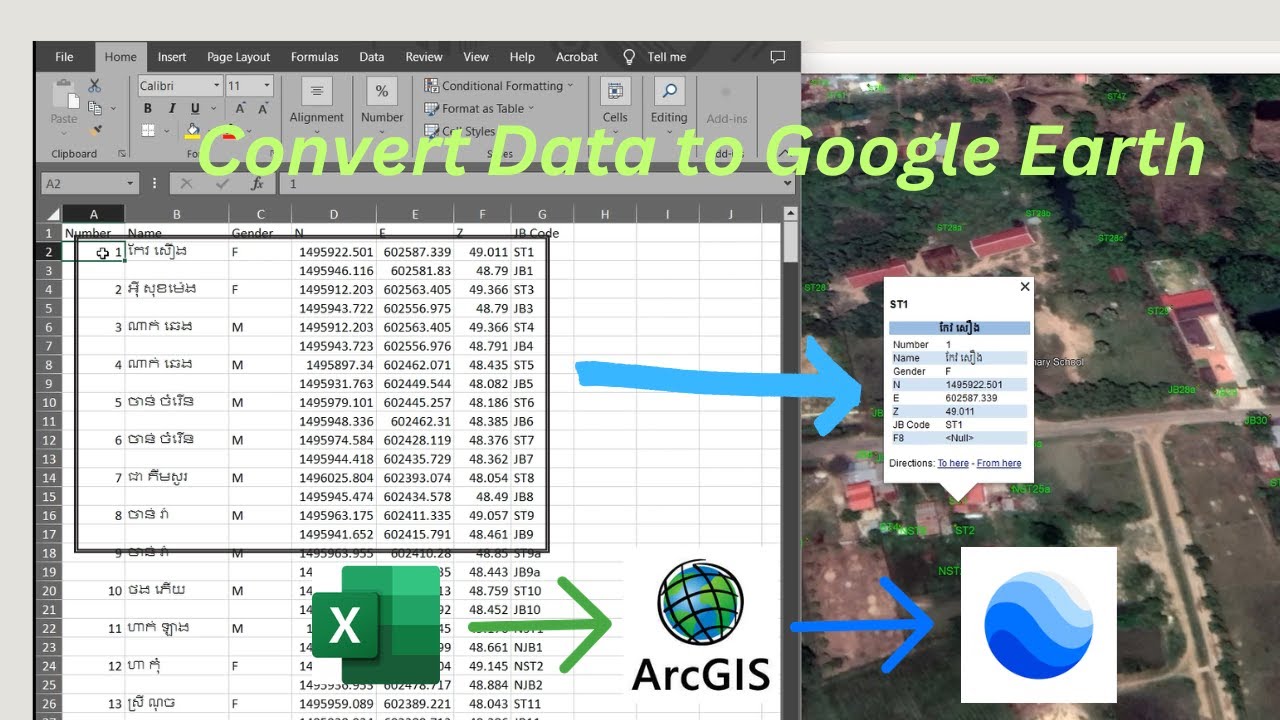
Task: Open the Cells group icon
Action: point(615,91)
